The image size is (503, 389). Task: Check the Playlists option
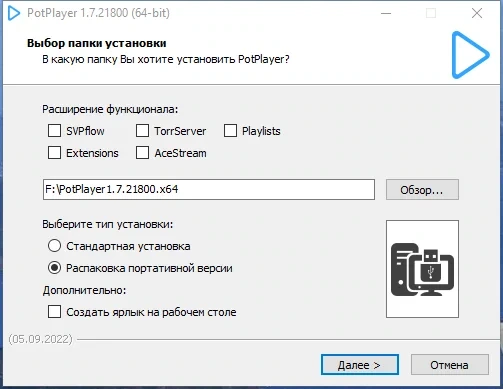point(230,131)
